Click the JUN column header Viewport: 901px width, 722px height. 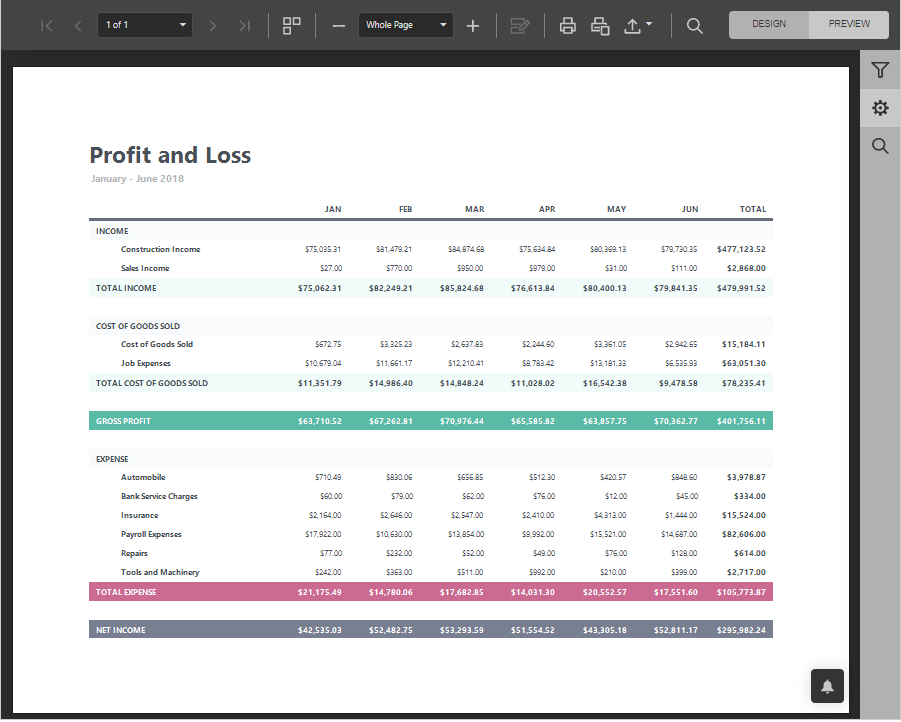690,209
